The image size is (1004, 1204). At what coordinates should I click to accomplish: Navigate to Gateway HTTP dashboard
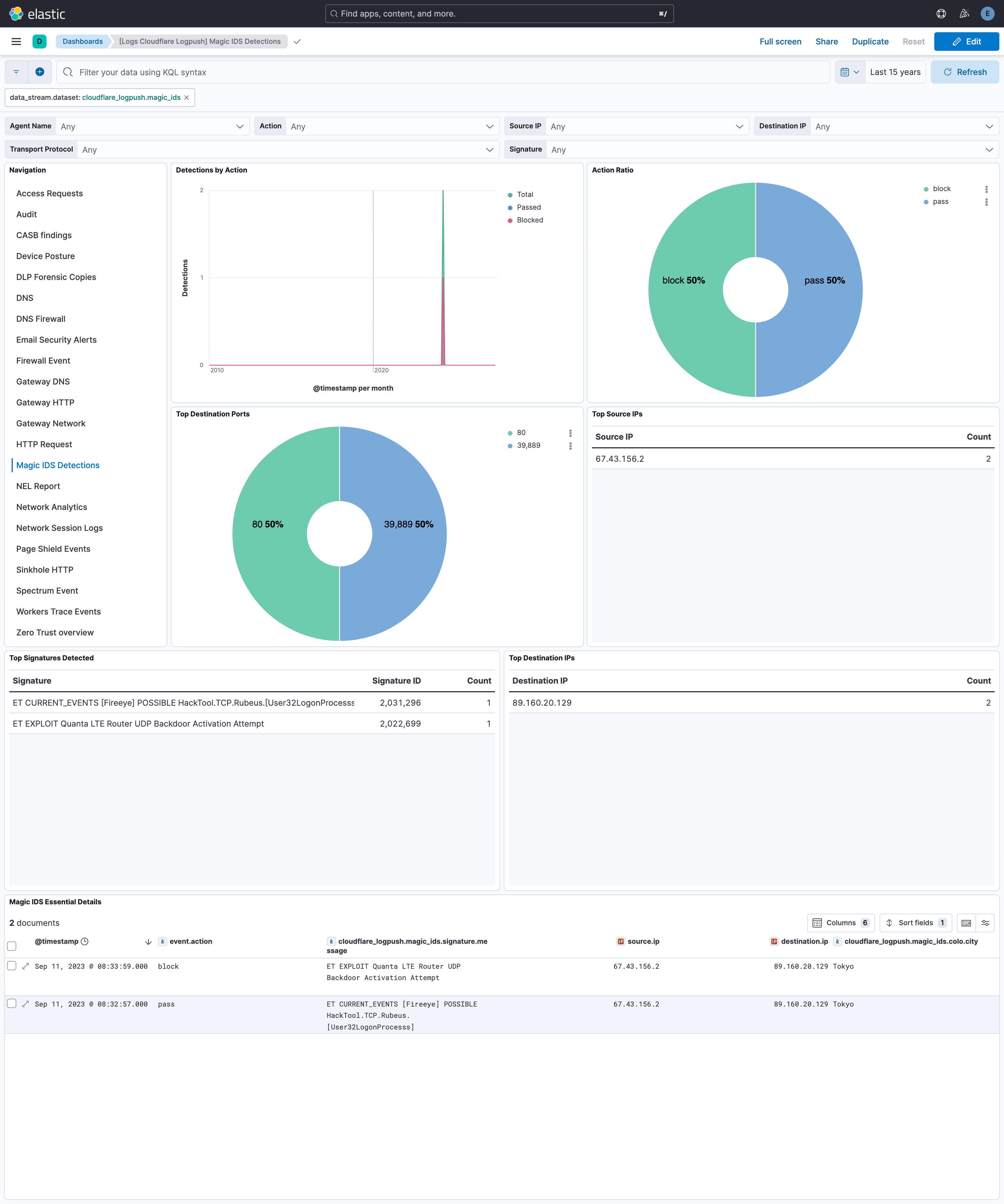[45, 402]
